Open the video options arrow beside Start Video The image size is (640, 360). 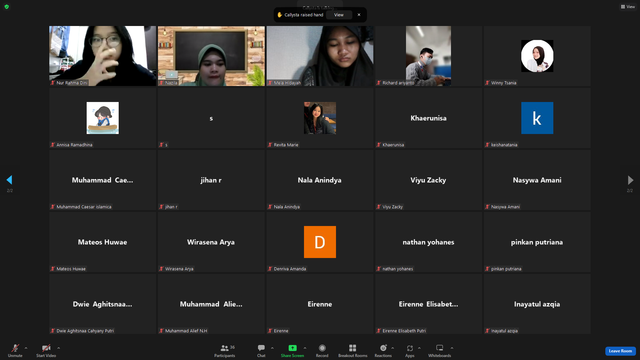(x=58, y=348)
